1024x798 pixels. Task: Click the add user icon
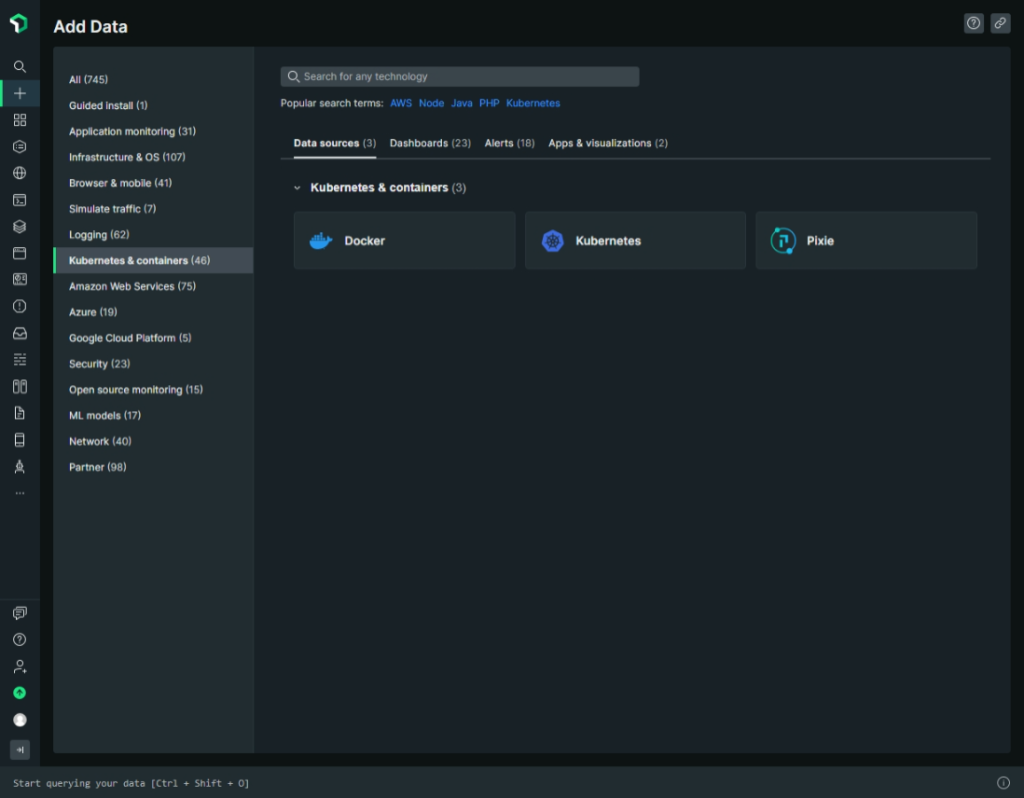(x=20, y=666)
